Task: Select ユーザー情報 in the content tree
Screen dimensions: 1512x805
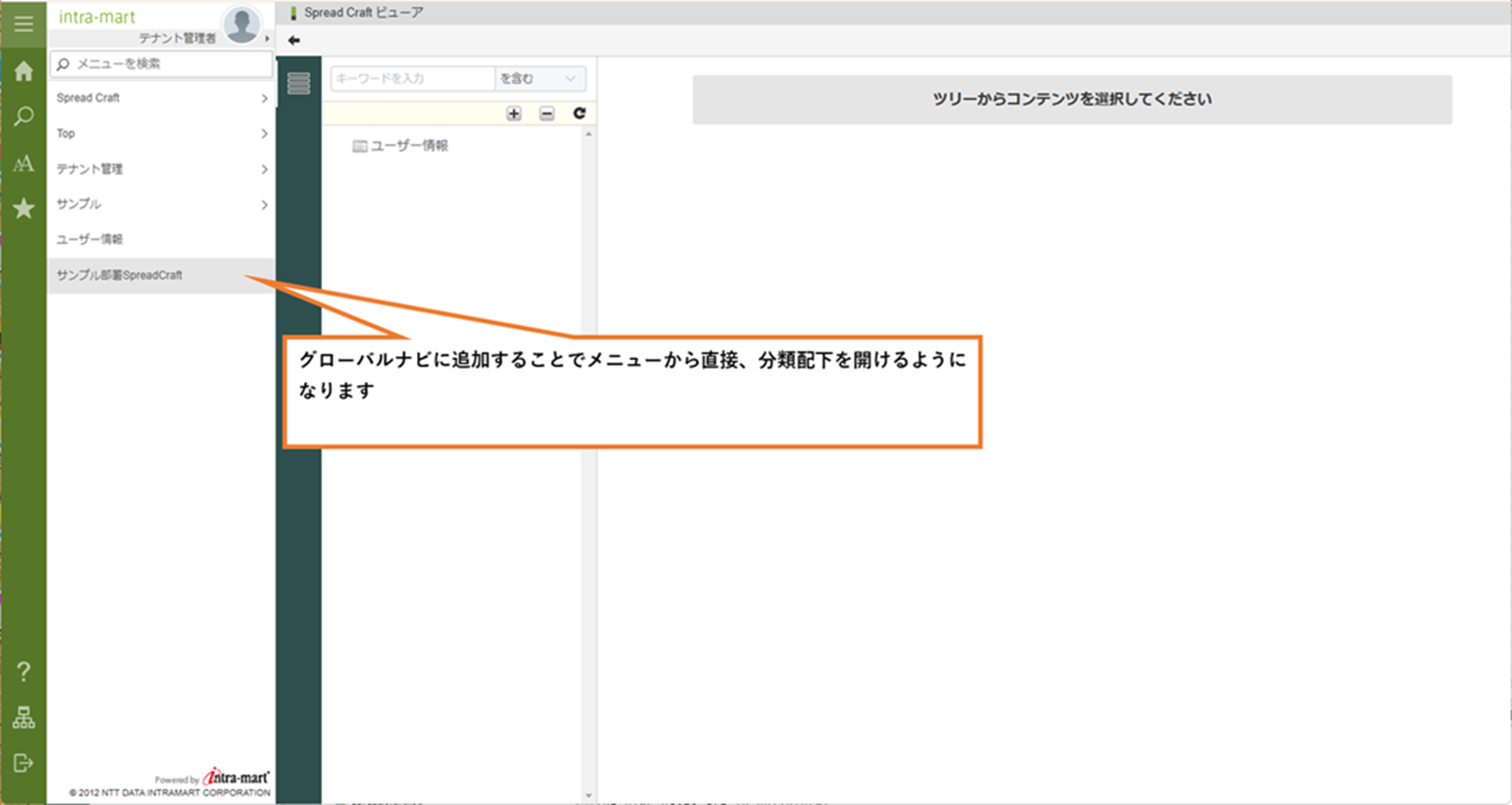Action: point(408,146)
